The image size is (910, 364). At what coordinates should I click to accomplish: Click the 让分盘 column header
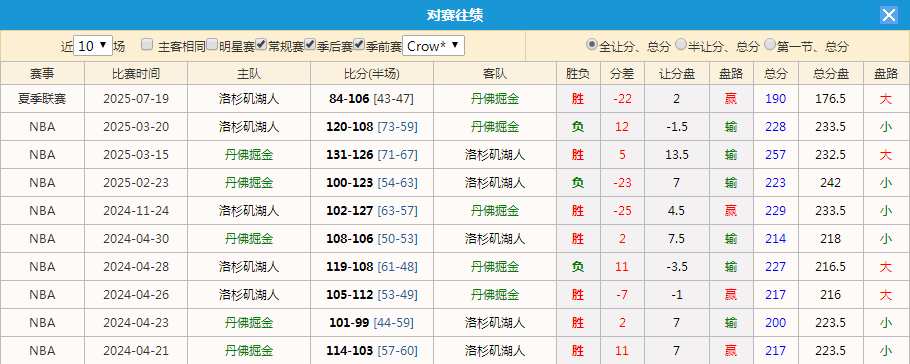tap(677, 74)
